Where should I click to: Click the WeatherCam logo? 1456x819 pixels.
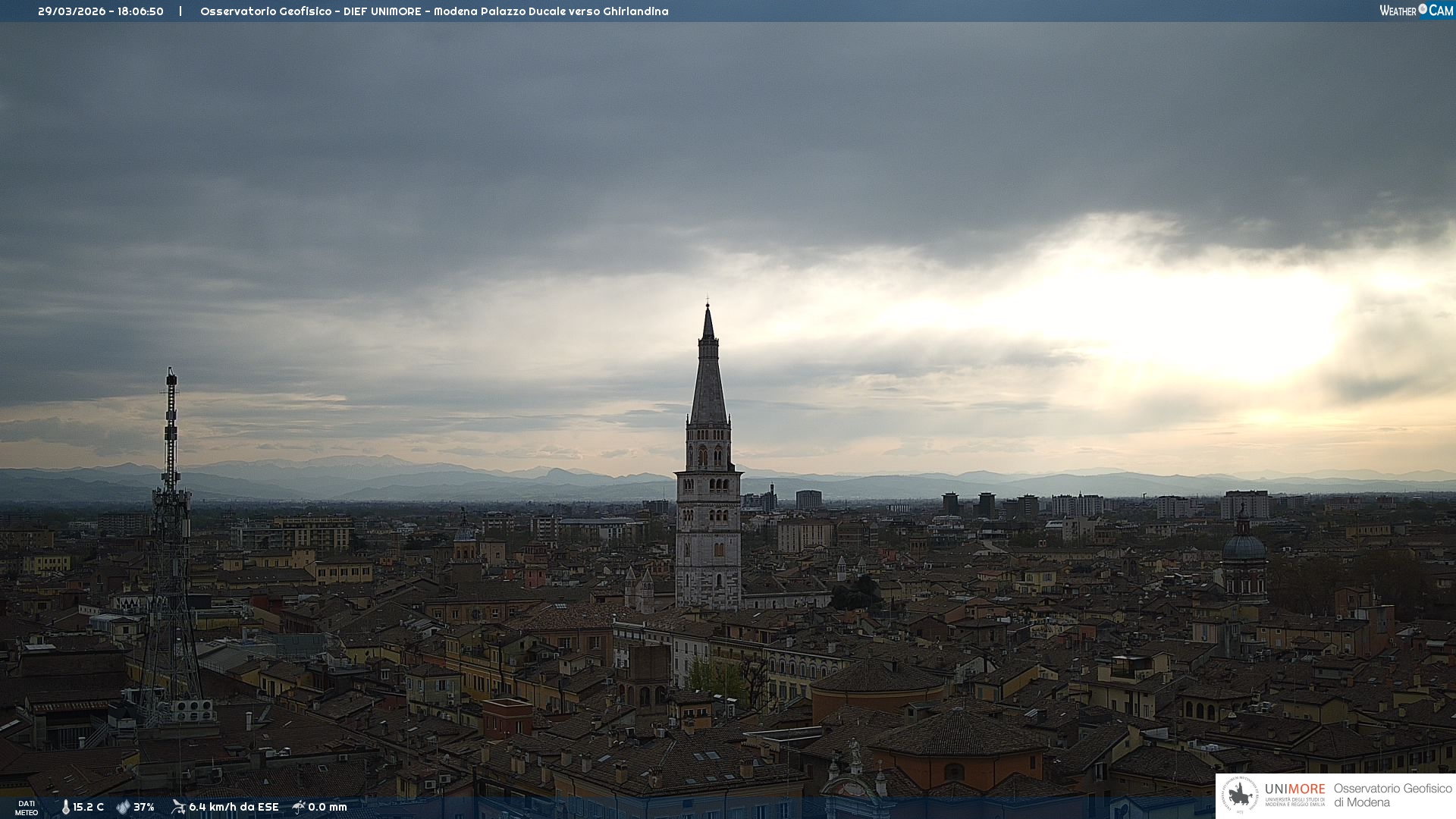pyautogui.click(x=1416, y=11)
